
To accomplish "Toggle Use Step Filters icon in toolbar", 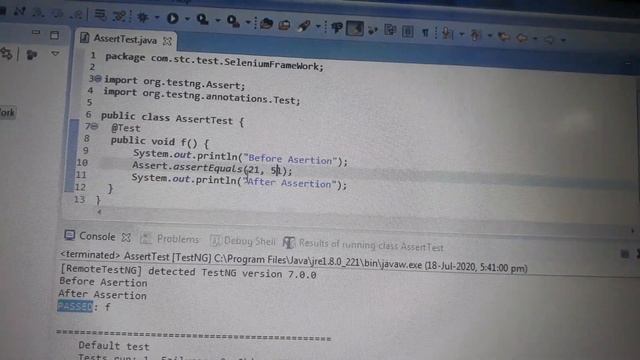I will [x=120, y=16].
